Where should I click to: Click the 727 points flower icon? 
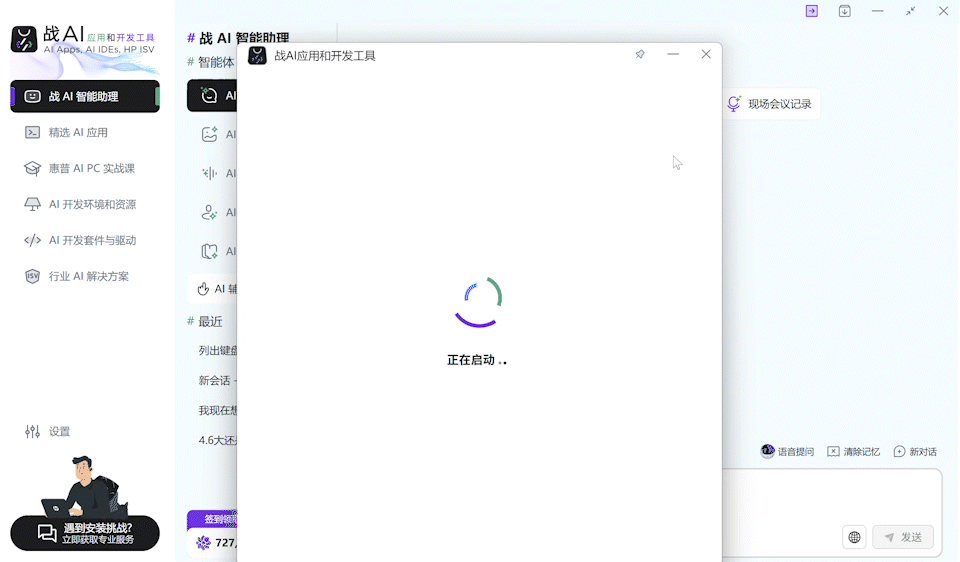click(x=203, y=542)
